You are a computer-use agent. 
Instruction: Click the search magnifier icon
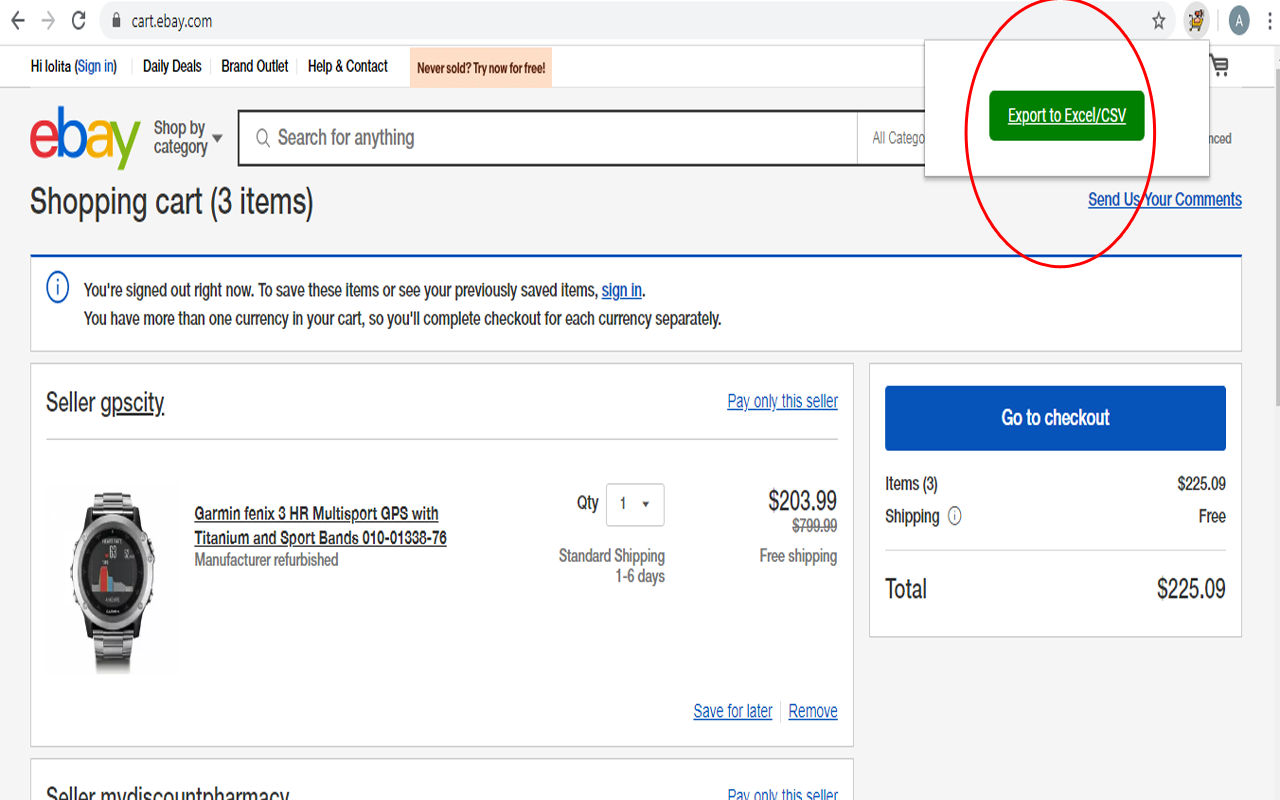tap(262, 138)
